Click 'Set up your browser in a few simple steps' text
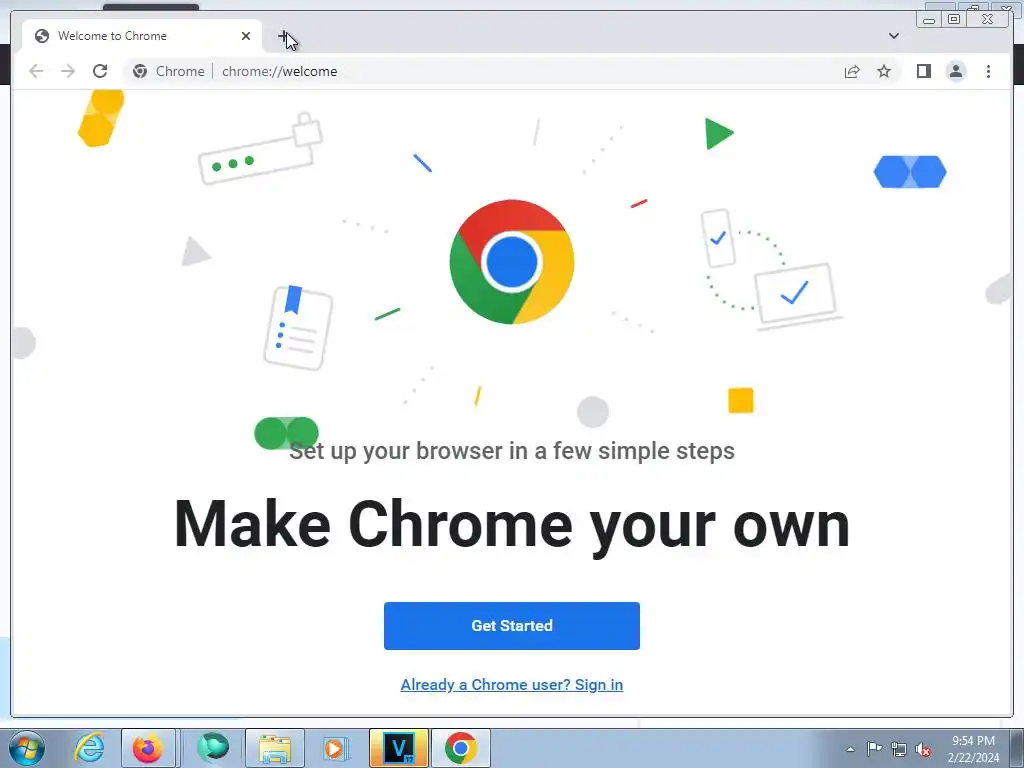Viewport: 1024px width, 768px height. click(511, 451)
